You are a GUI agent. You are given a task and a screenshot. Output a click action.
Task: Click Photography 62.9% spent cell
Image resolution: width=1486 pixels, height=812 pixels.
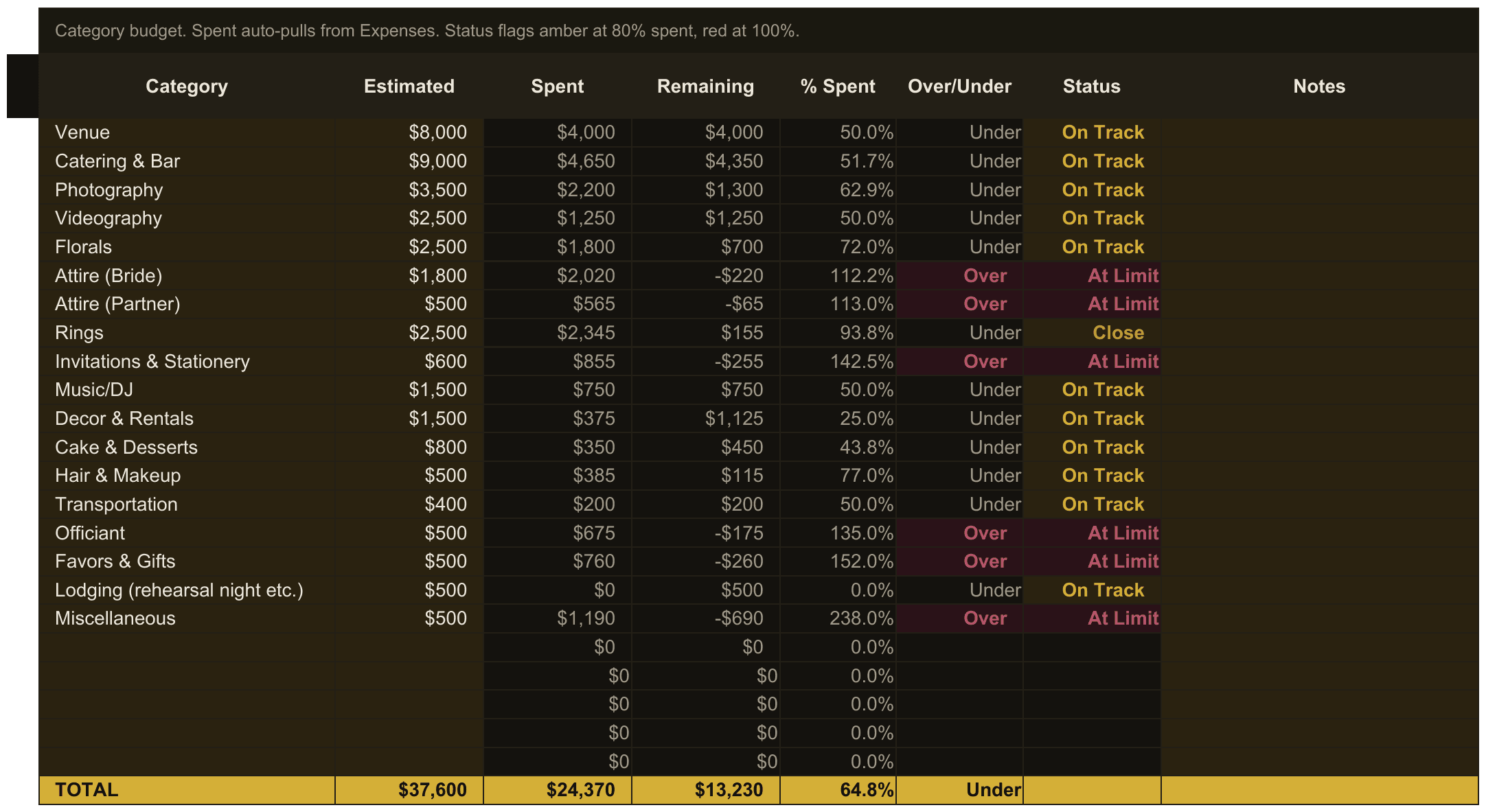[838, 190]
